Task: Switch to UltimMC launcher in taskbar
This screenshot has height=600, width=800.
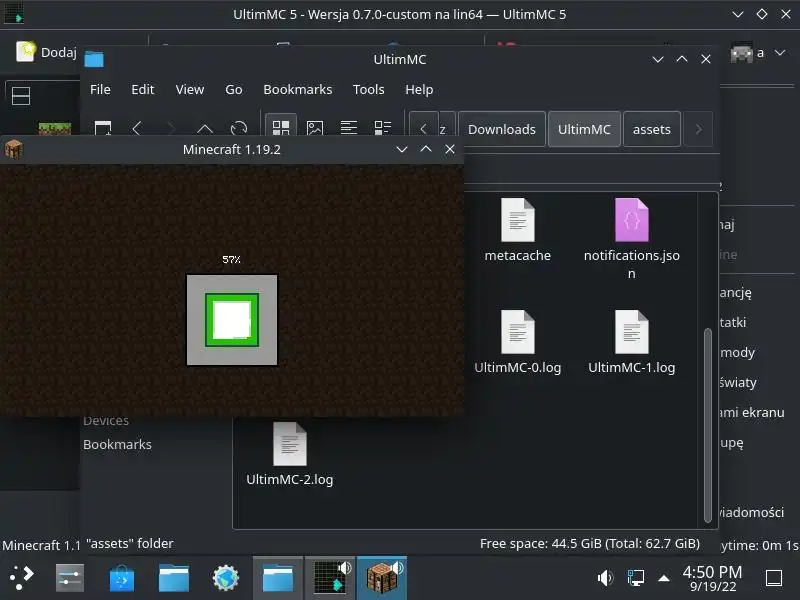Action: tap(330, 578)
